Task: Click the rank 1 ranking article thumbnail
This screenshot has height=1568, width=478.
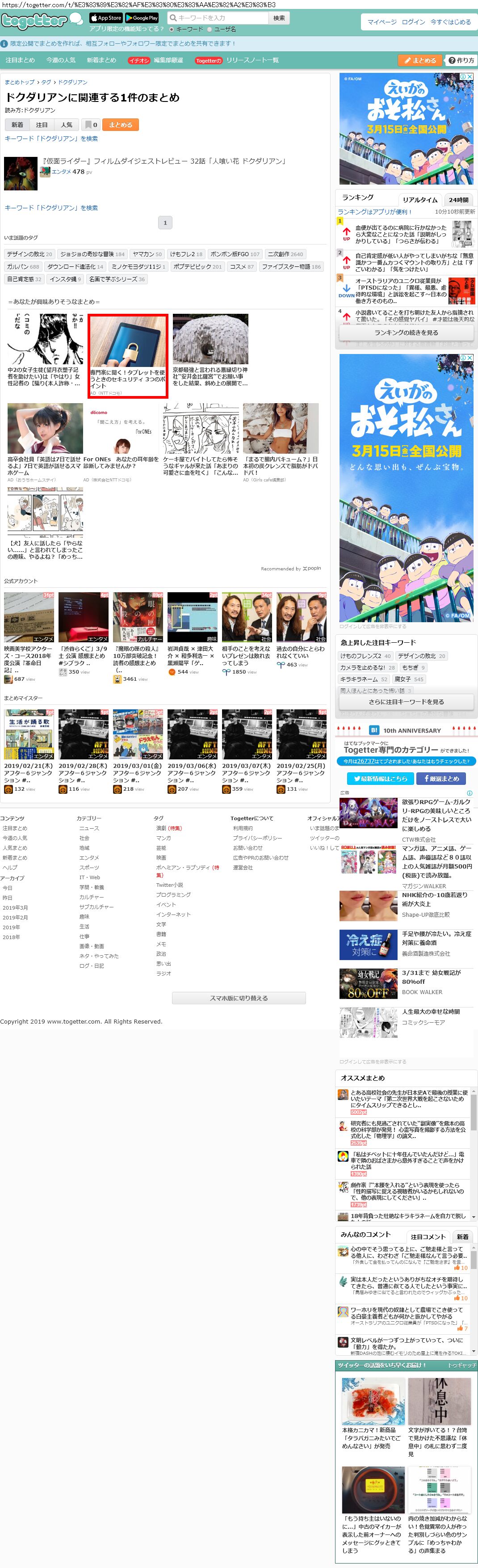Action: (462, 234)
